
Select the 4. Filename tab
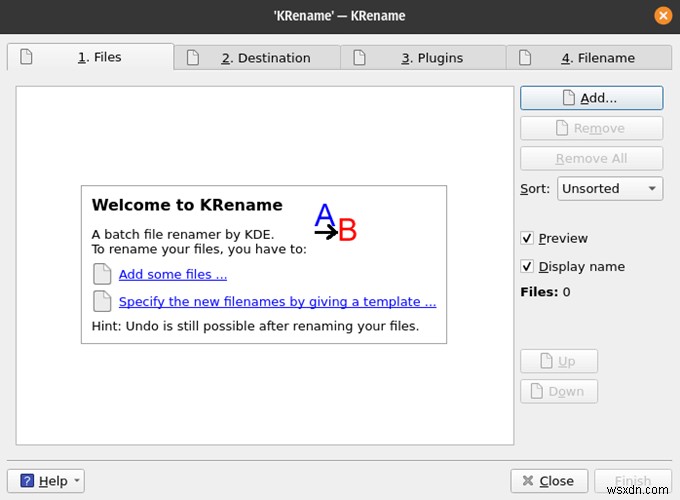[x=589, y=58]
